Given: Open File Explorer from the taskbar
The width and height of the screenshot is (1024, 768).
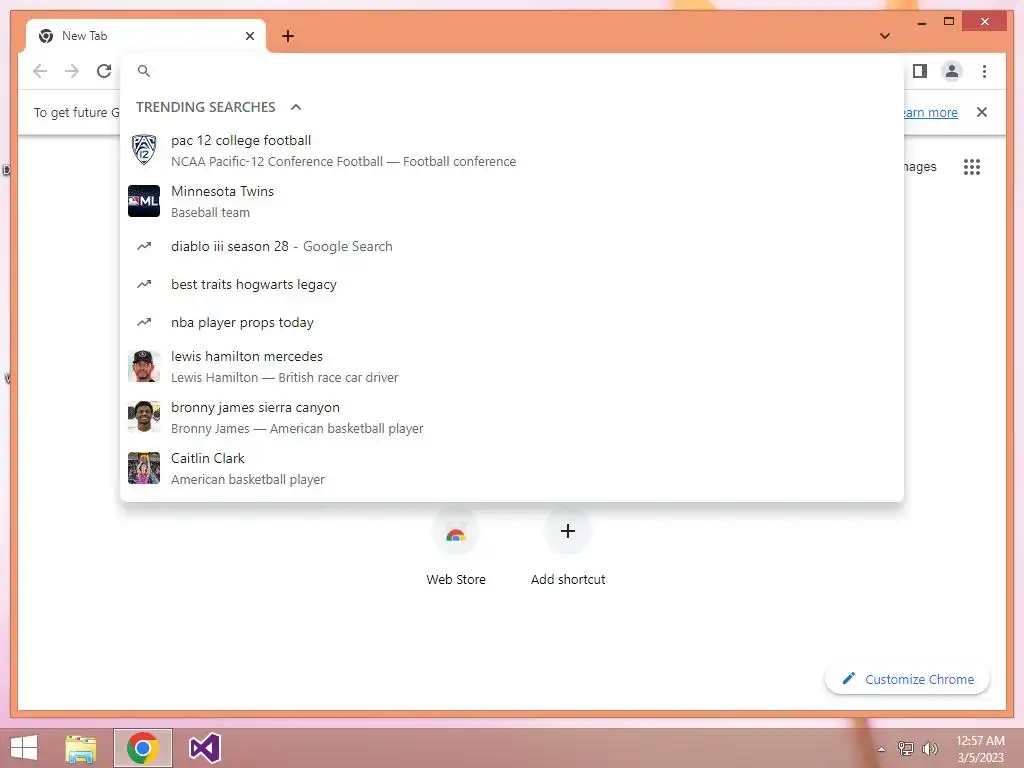Looking at the screenshot, I should tap(81, 748).
